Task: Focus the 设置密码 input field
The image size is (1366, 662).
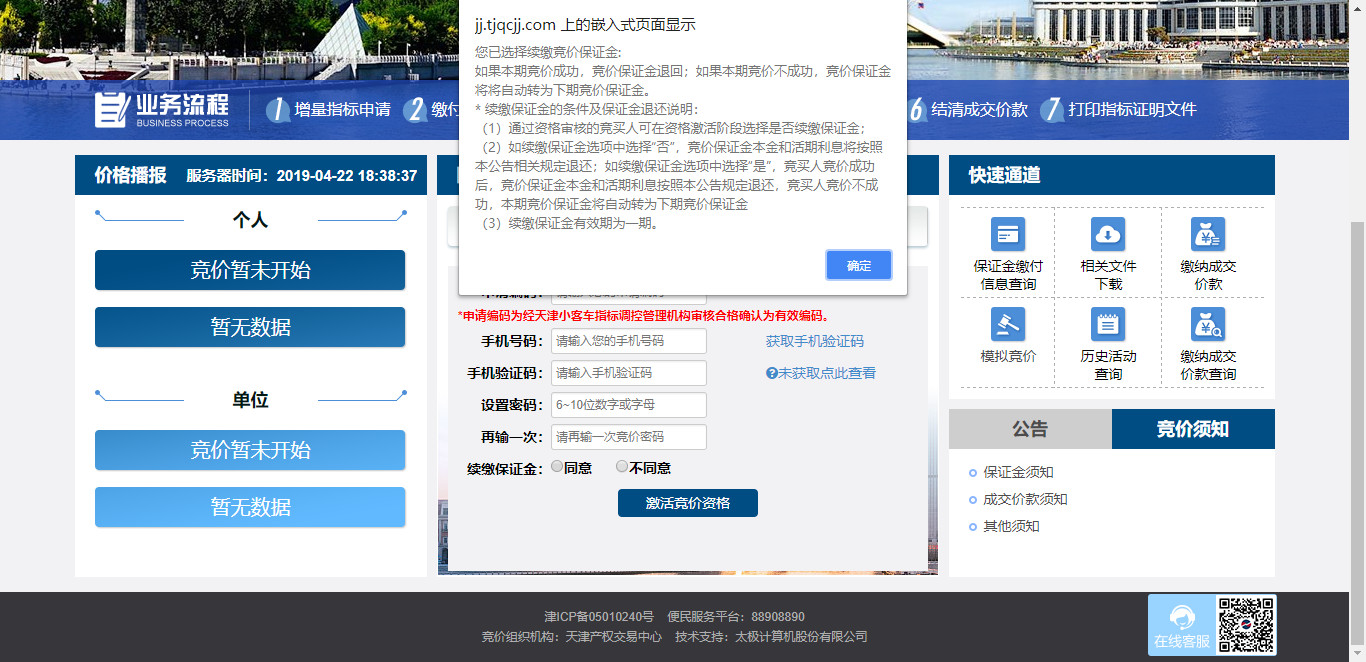Action: tap(628, 405)
